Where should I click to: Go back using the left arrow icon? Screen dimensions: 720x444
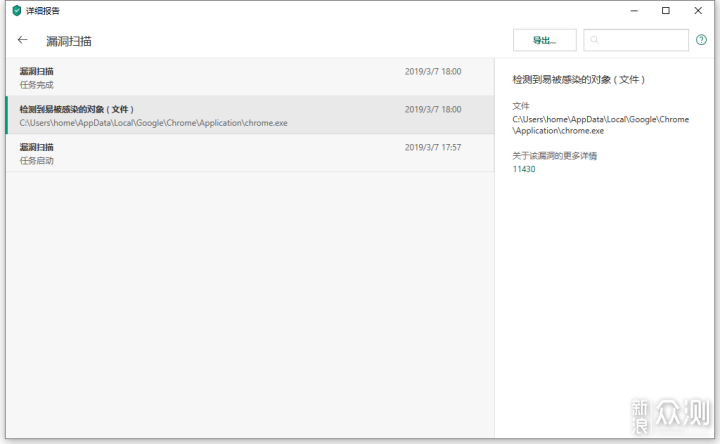coord(23,41)
